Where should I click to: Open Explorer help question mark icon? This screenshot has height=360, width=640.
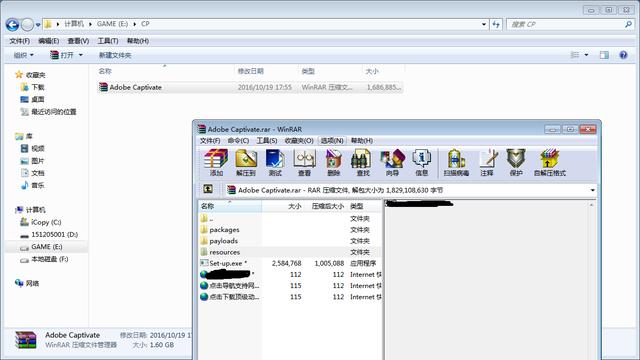click(623, 55)
